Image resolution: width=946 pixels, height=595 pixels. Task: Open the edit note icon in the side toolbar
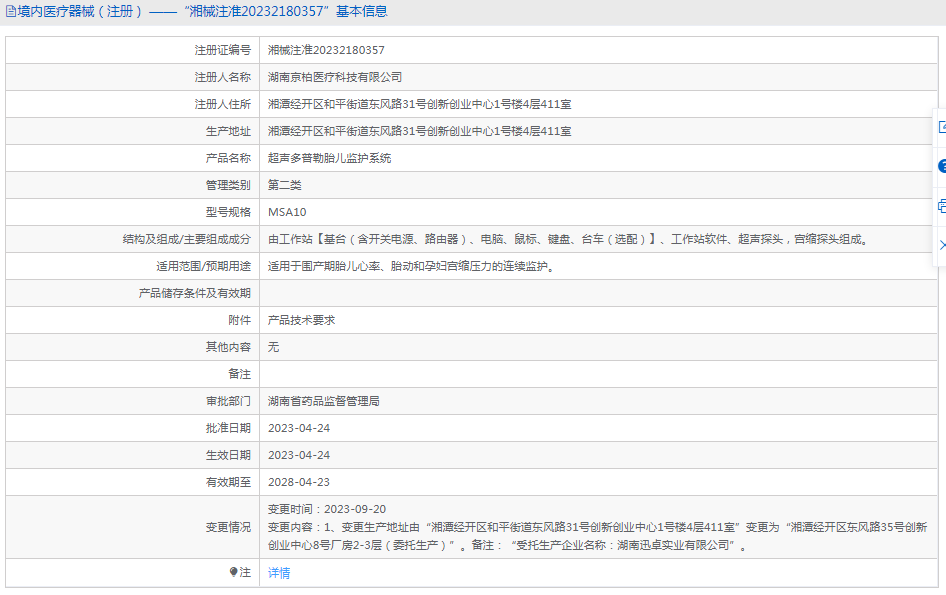[942, 127]
